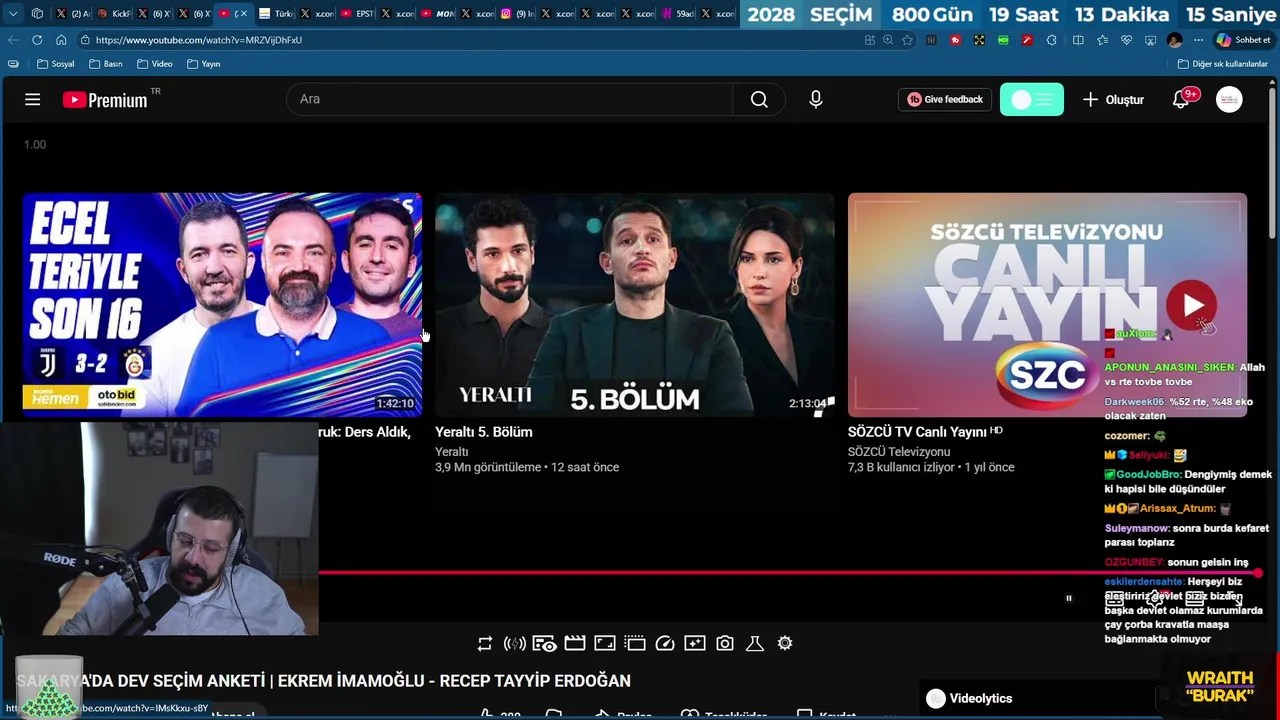Viewport: 1280px width, 720px height.
Task: Click the search magnifier button
Action: point(759,99)
